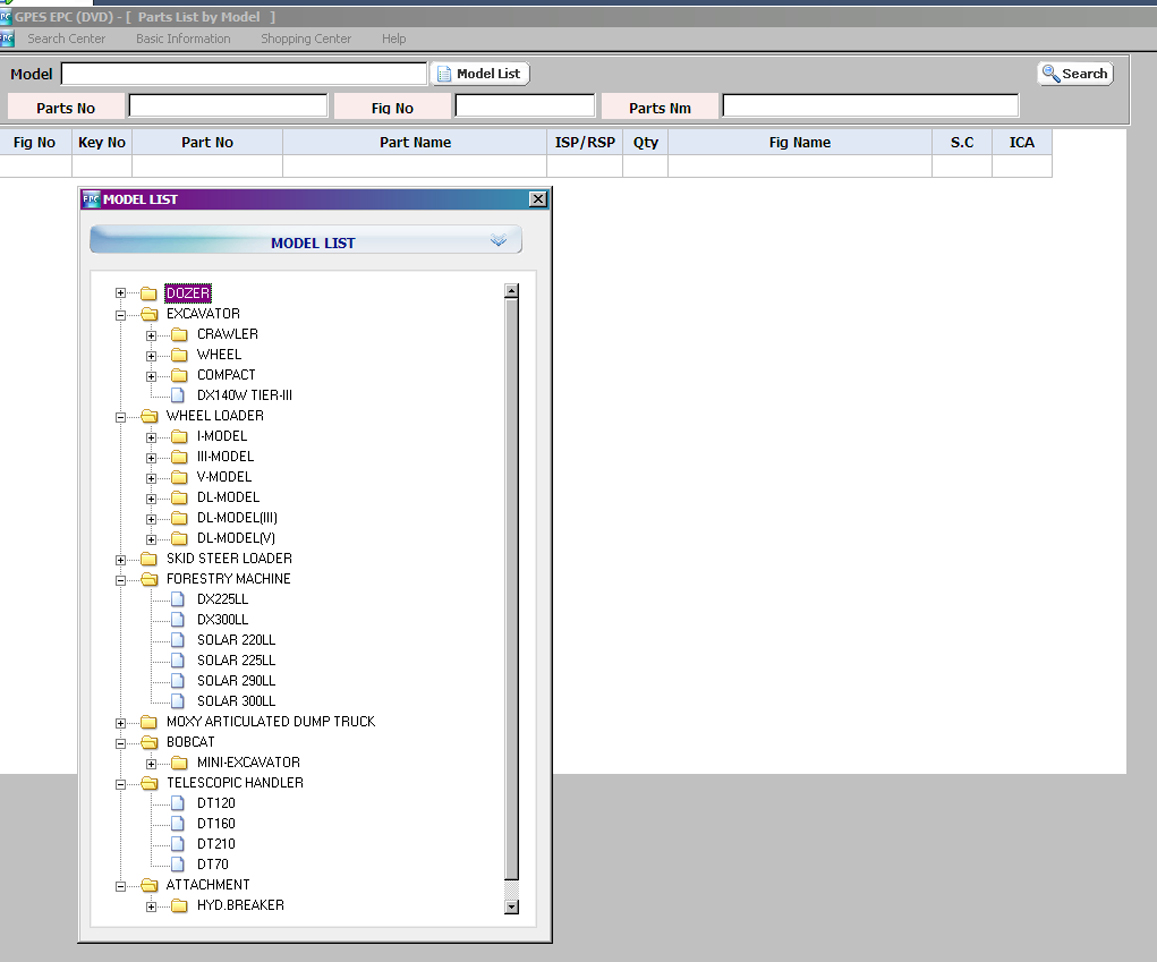
Task: Click the DOZER folder icon
Action: pyautogui.click(x=149, y=293)
